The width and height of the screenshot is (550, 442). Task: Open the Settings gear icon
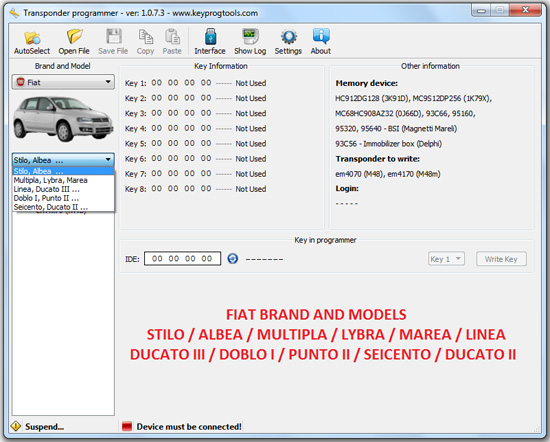[x=288, y=42]
